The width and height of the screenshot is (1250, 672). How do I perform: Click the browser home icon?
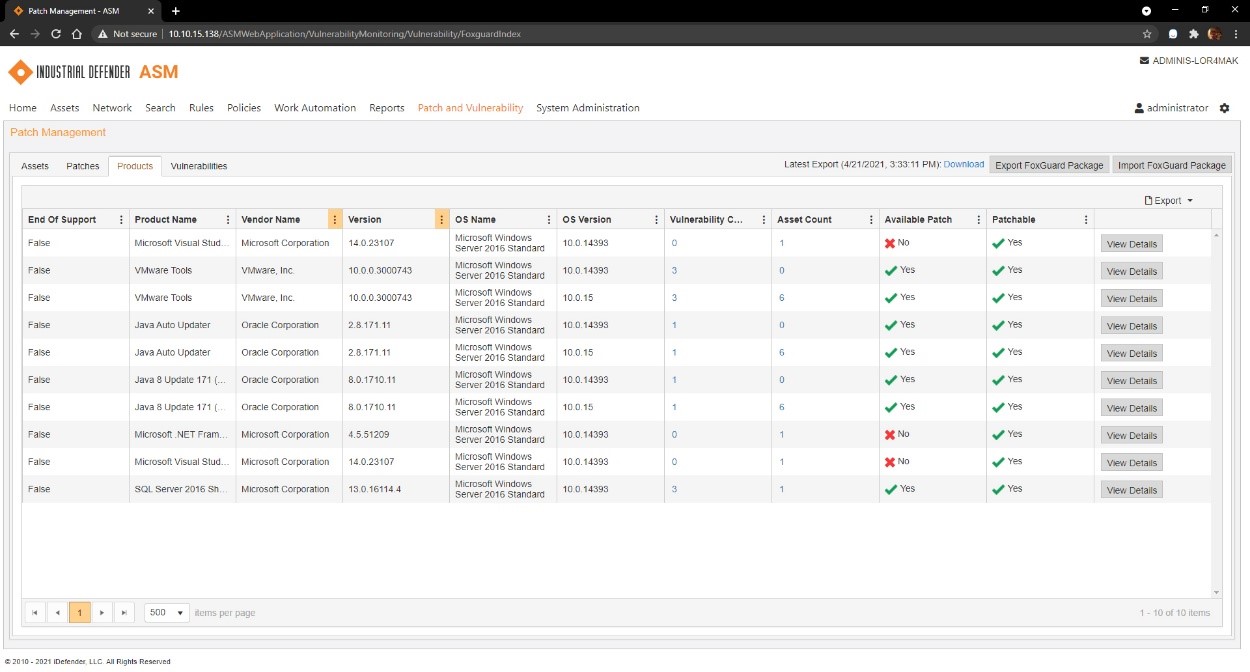click(x=77, y=34)
